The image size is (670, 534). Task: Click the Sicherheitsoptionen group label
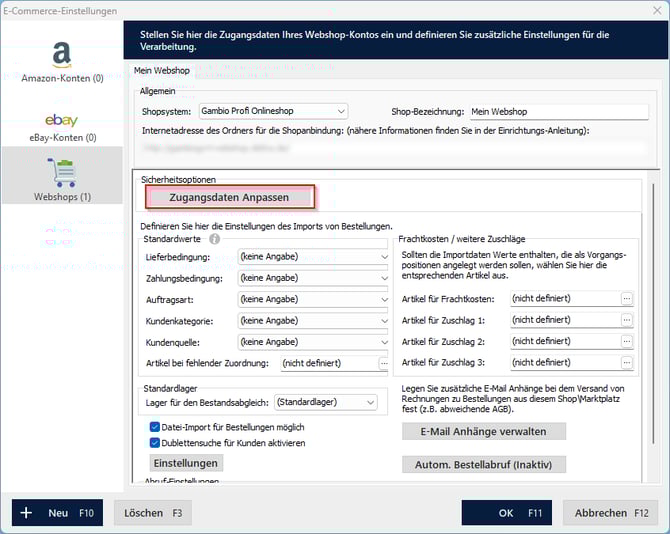point(178,179)
